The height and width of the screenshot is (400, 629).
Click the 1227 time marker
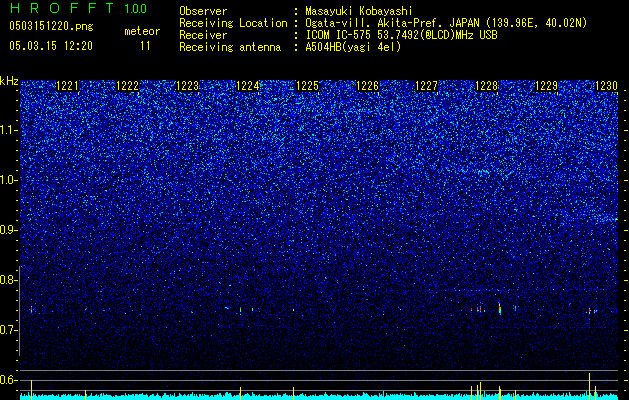point(426,86)
